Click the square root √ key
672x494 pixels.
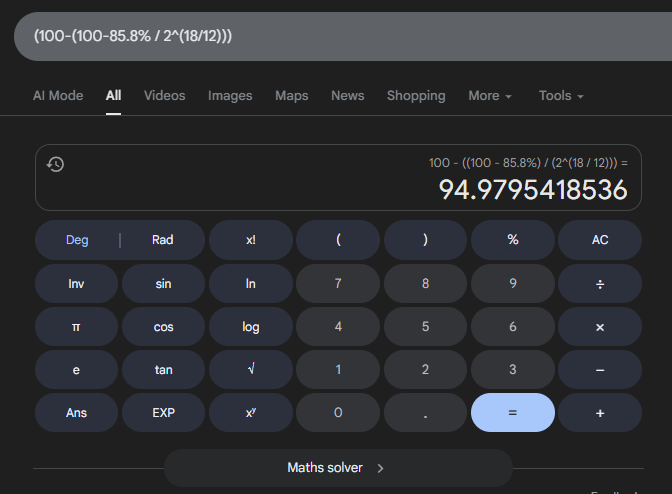pyautogui.click(x=251, y=370)
